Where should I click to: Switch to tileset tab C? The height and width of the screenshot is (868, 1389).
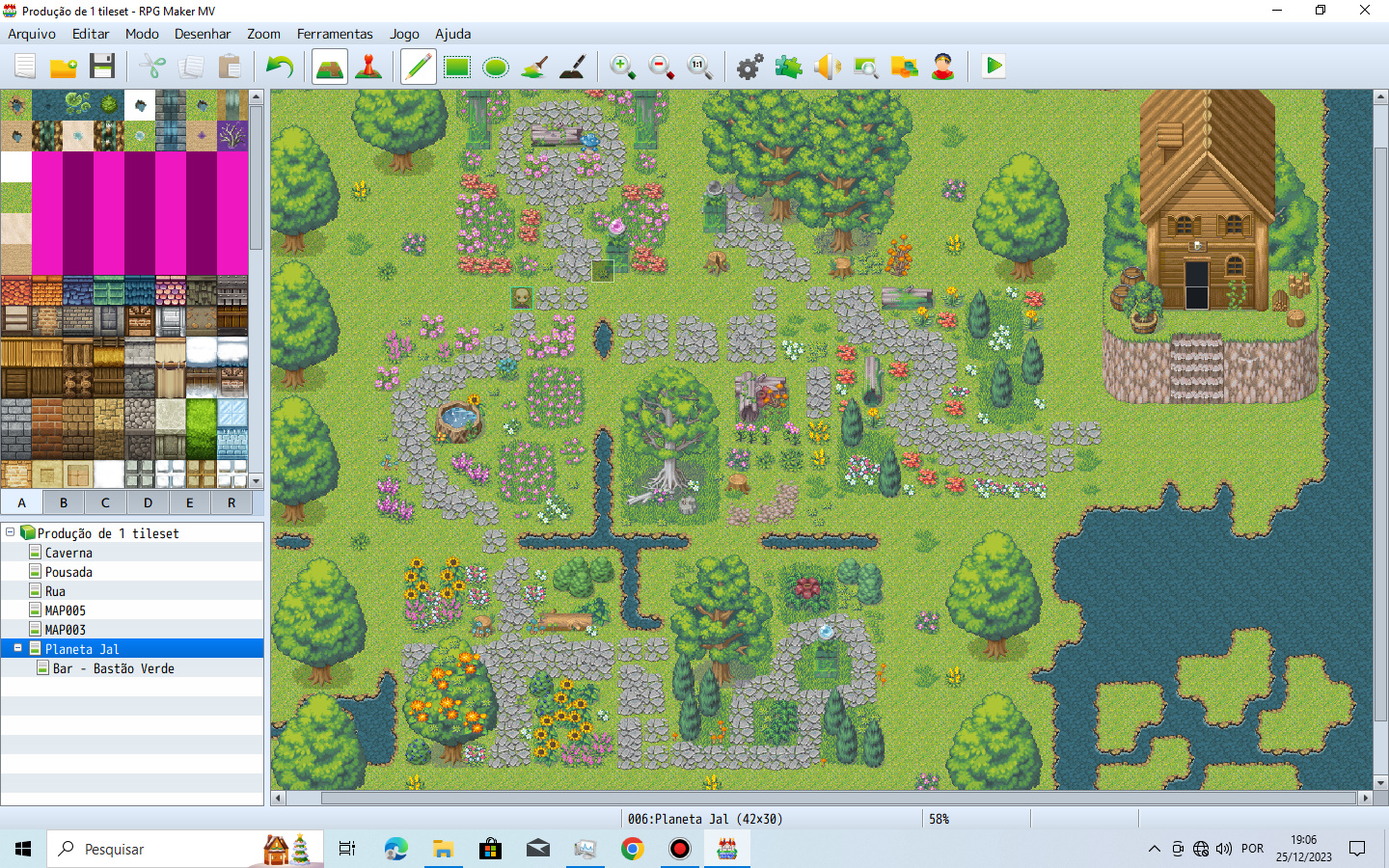[105, 502]
